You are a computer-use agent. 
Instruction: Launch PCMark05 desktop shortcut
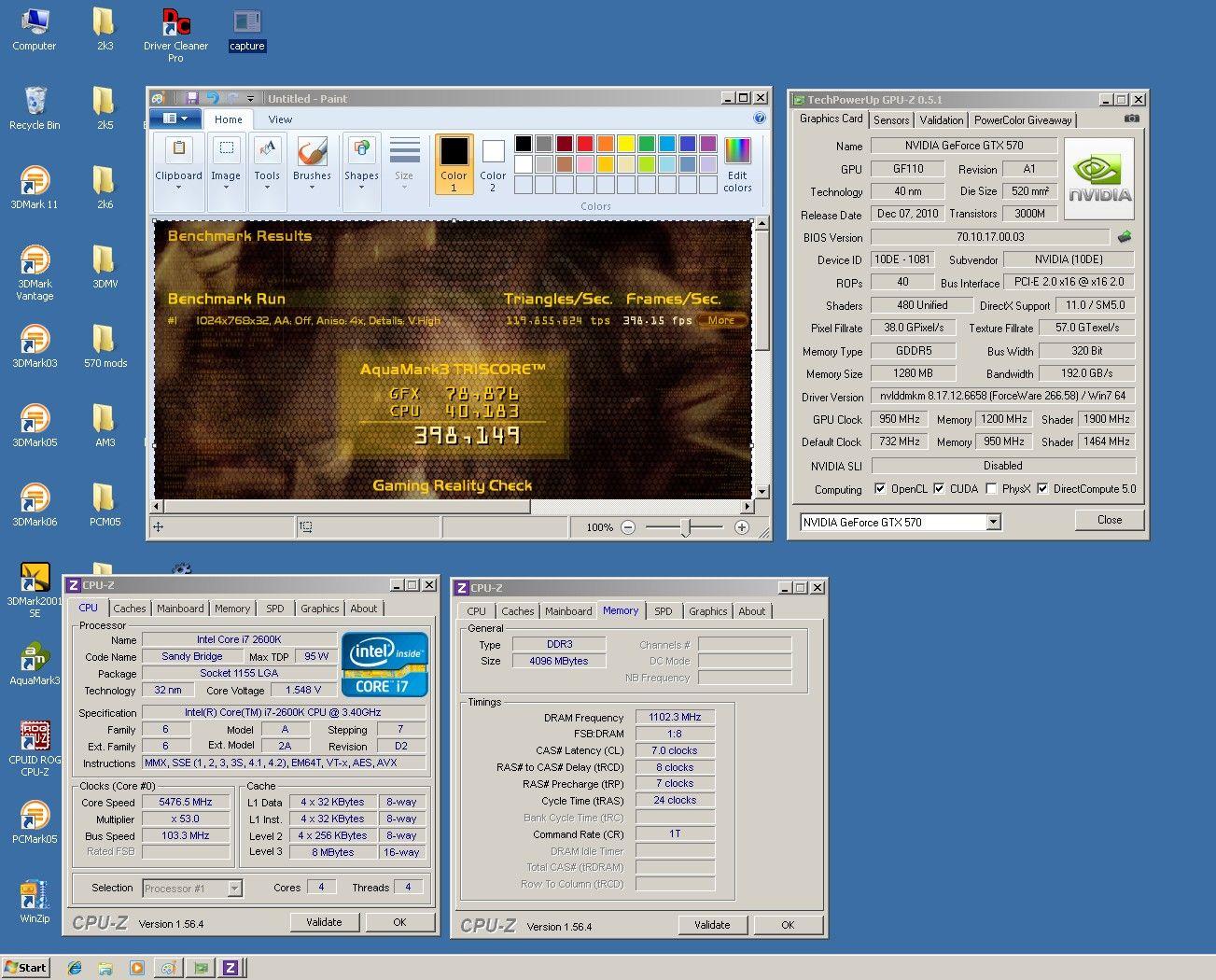(35, 822)
